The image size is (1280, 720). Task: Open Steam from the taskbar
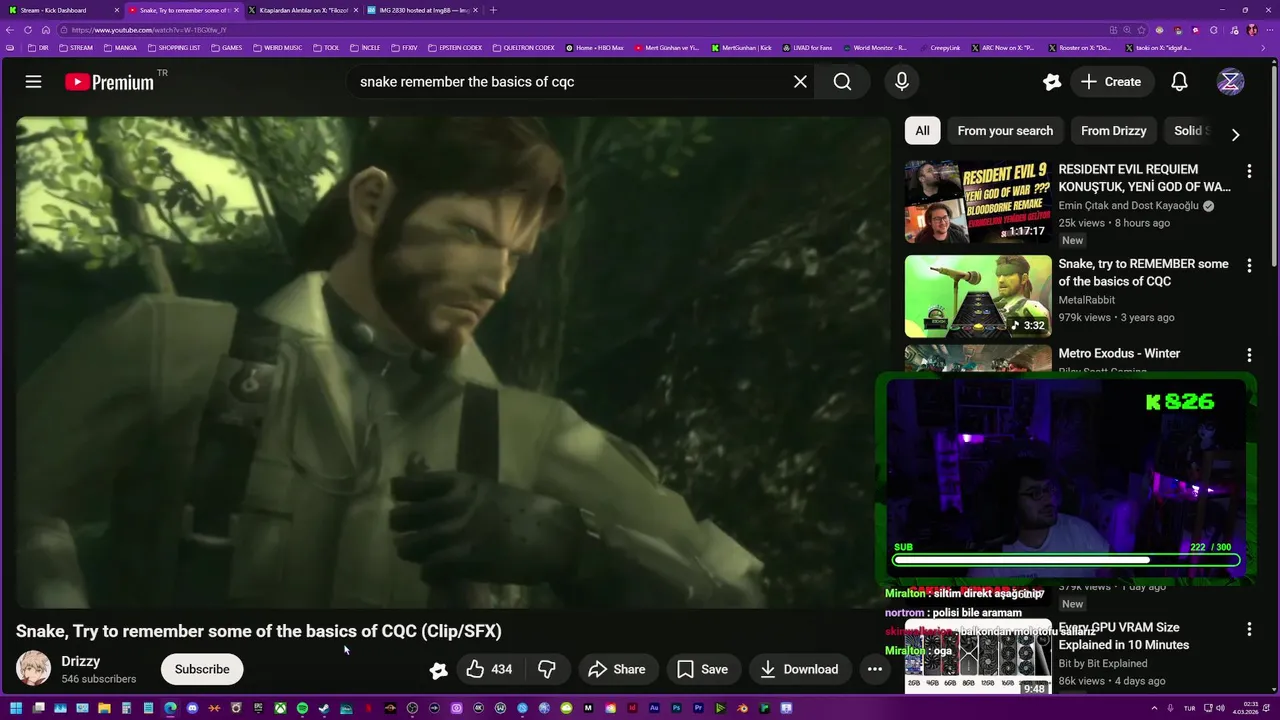(x=324, y=708)
